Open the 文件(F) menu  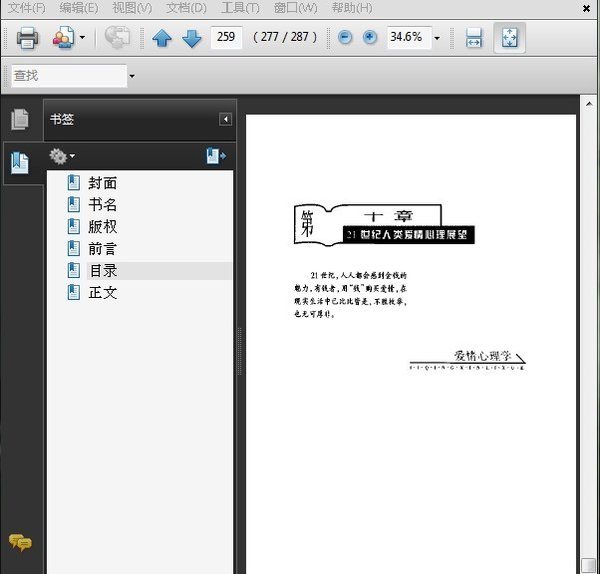[x=26, y=8]
